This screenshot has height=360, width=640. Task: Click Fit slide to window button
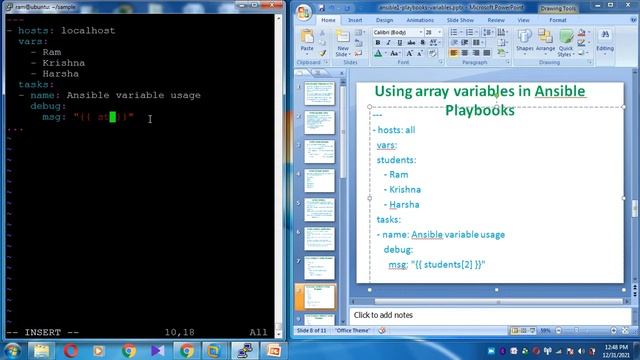[x=625, y=331]
